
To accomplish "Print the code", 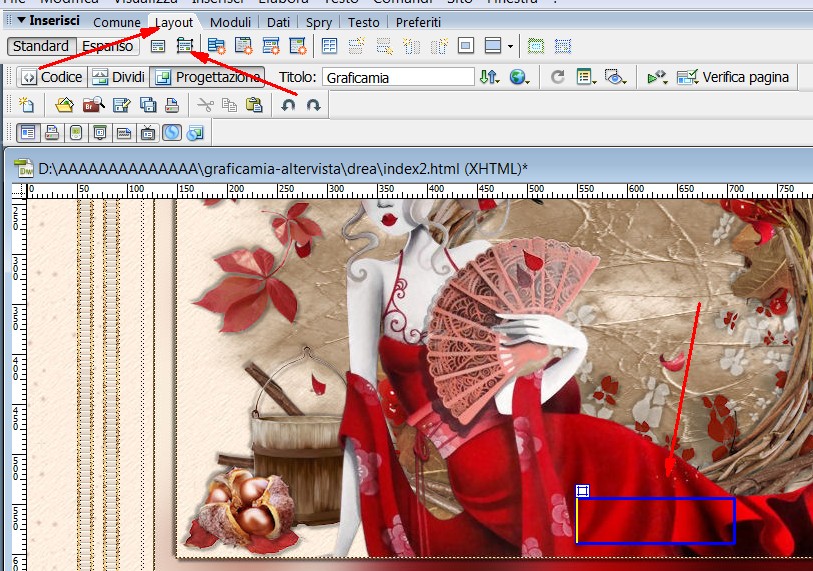I will [172, 105].
